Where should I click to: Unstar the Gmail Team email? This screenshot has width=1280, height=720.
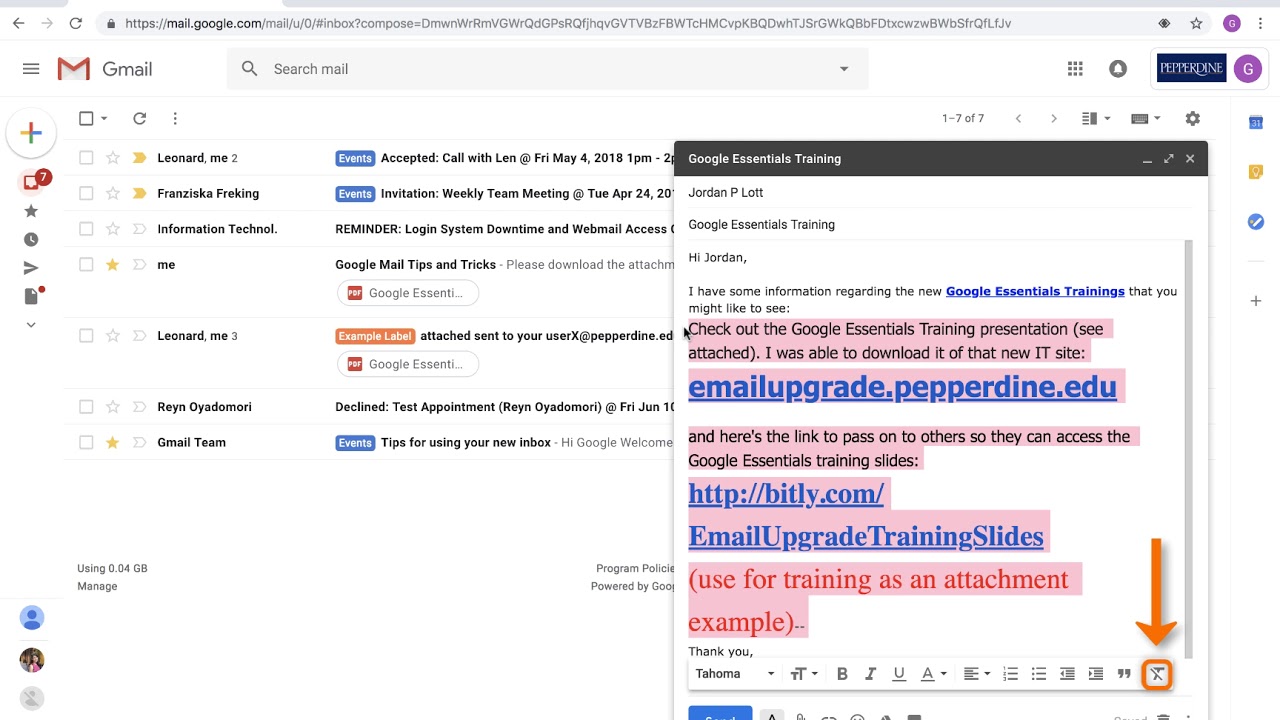click(x=113, y=442)
